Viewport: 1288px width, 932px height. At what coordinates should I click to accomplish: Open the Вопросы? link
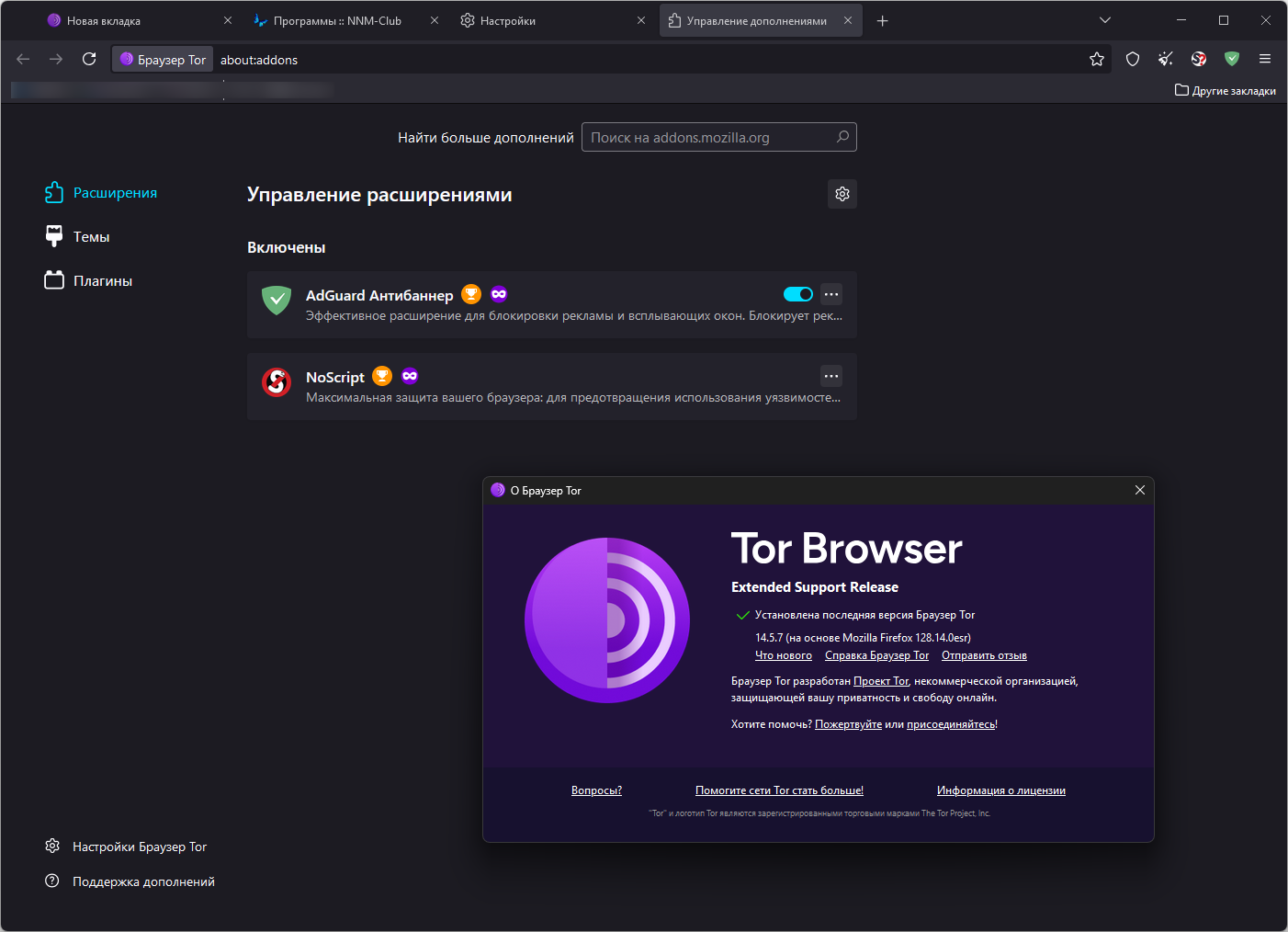tap(596, 790)
